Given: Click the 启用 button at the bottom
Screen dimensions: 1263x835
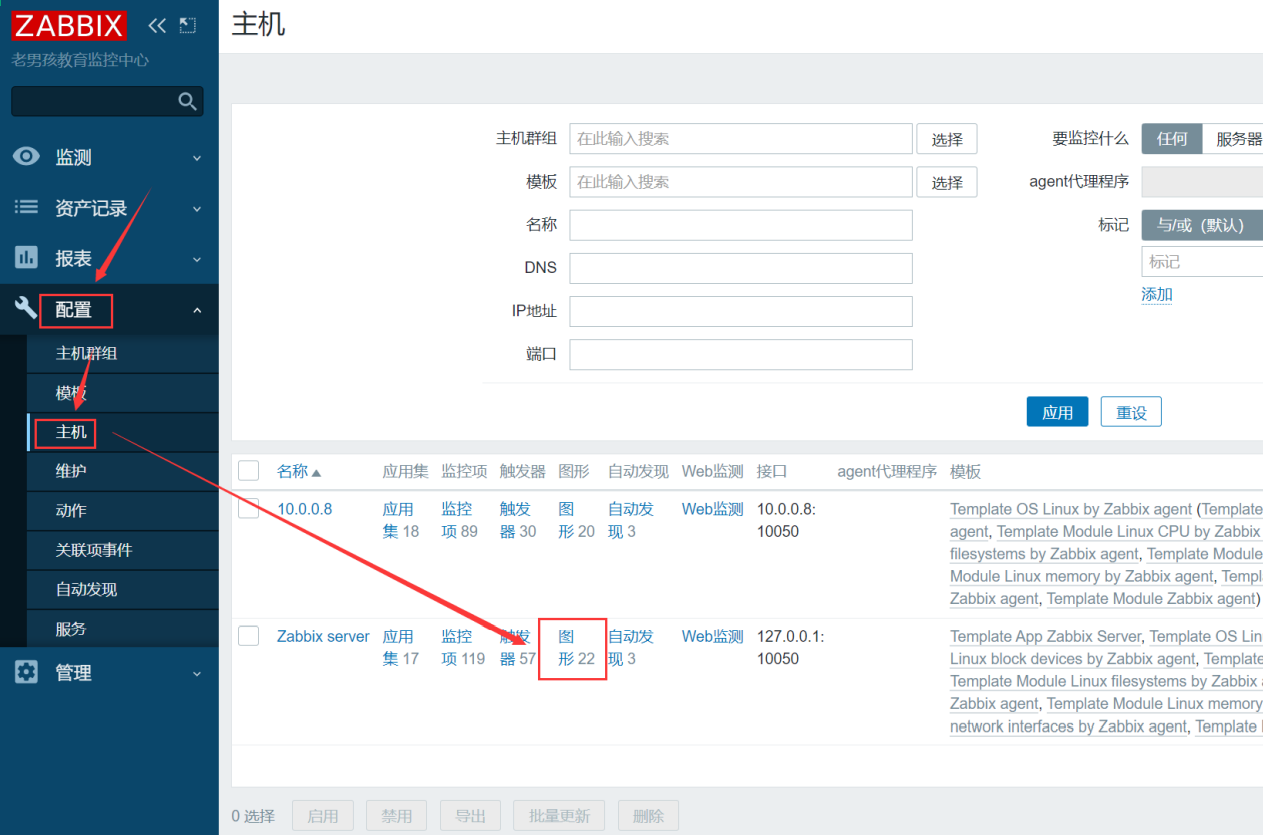Looking at the screenshot, I should 323,816.
